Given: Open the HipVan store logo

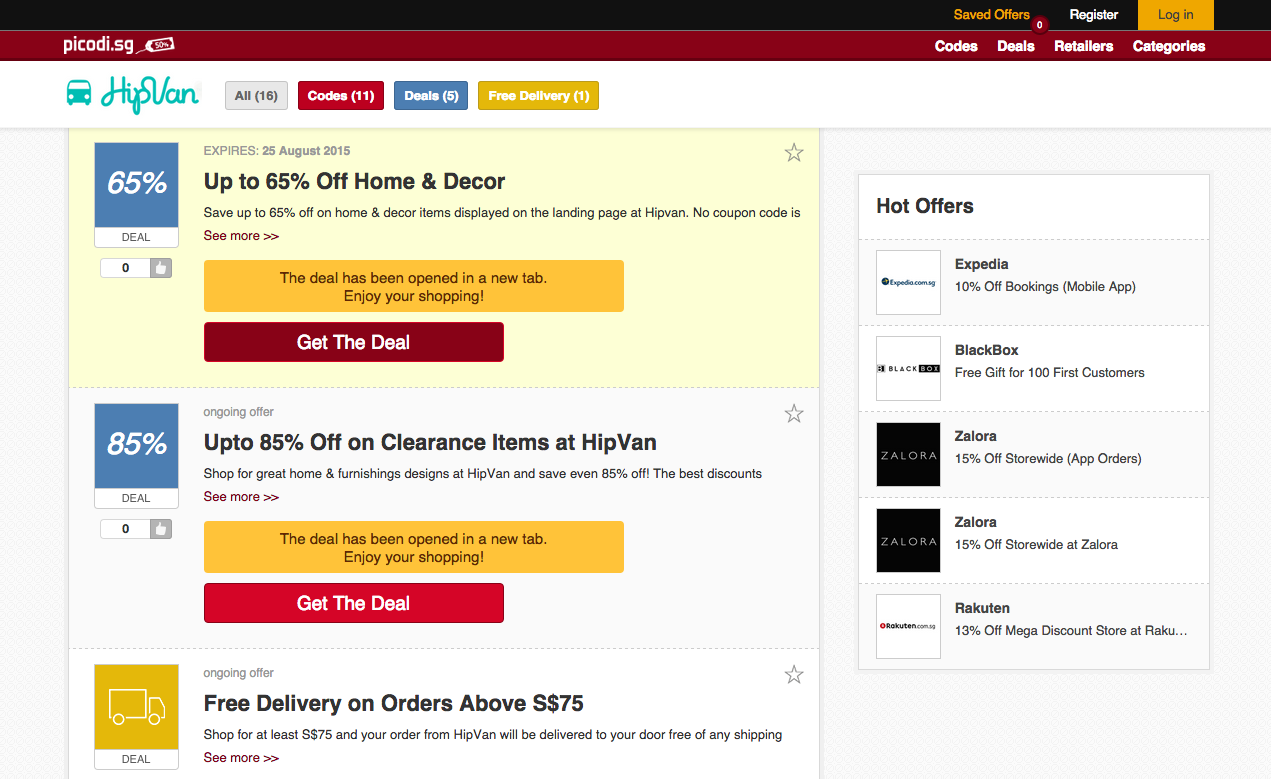Looking at the screenshot, I should tap(132, 94).
